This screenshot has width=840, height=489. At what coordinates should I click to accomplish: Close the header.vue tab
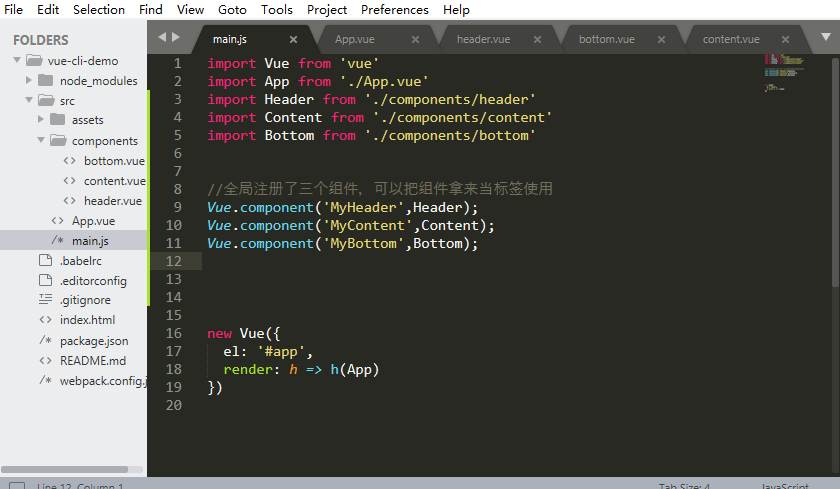537,40
